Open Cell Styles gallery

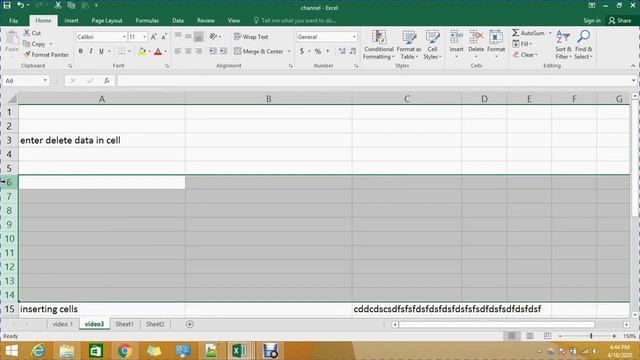pyautogui.click(x=432, y=44)
